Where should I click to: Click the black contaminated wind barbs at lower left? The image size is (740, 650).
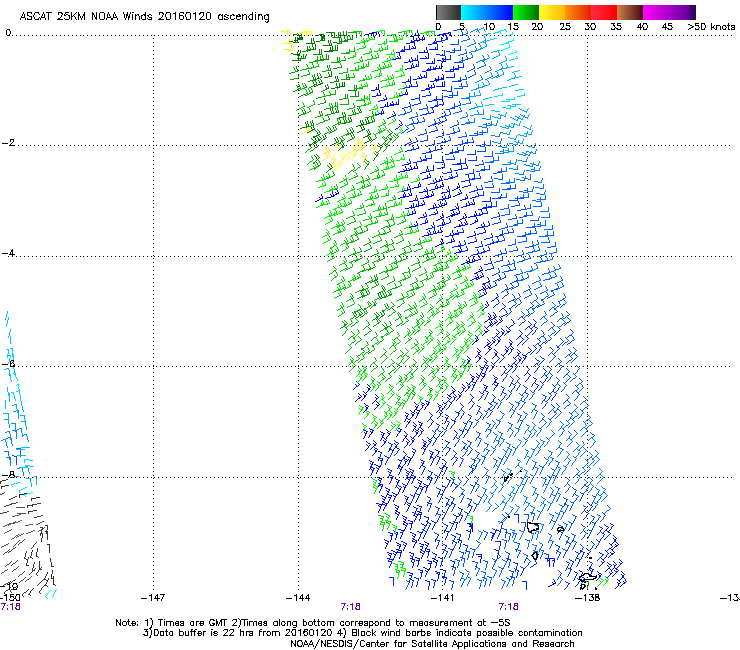point(26,538)
